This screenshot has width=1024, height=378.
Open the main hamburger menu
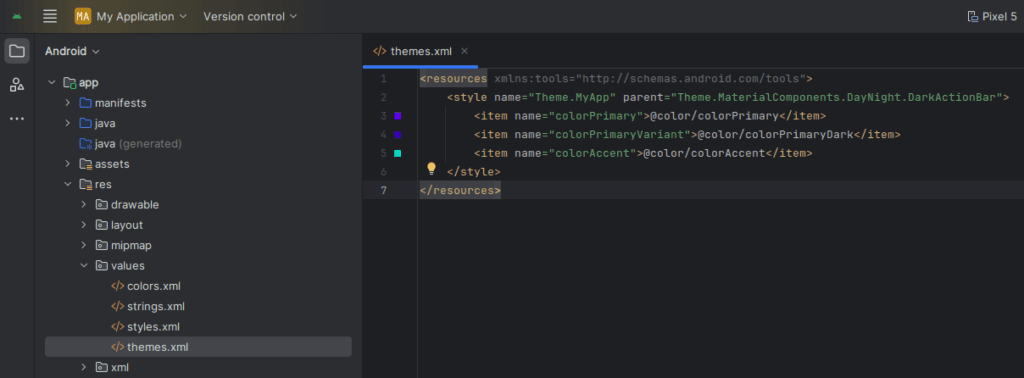50,16
